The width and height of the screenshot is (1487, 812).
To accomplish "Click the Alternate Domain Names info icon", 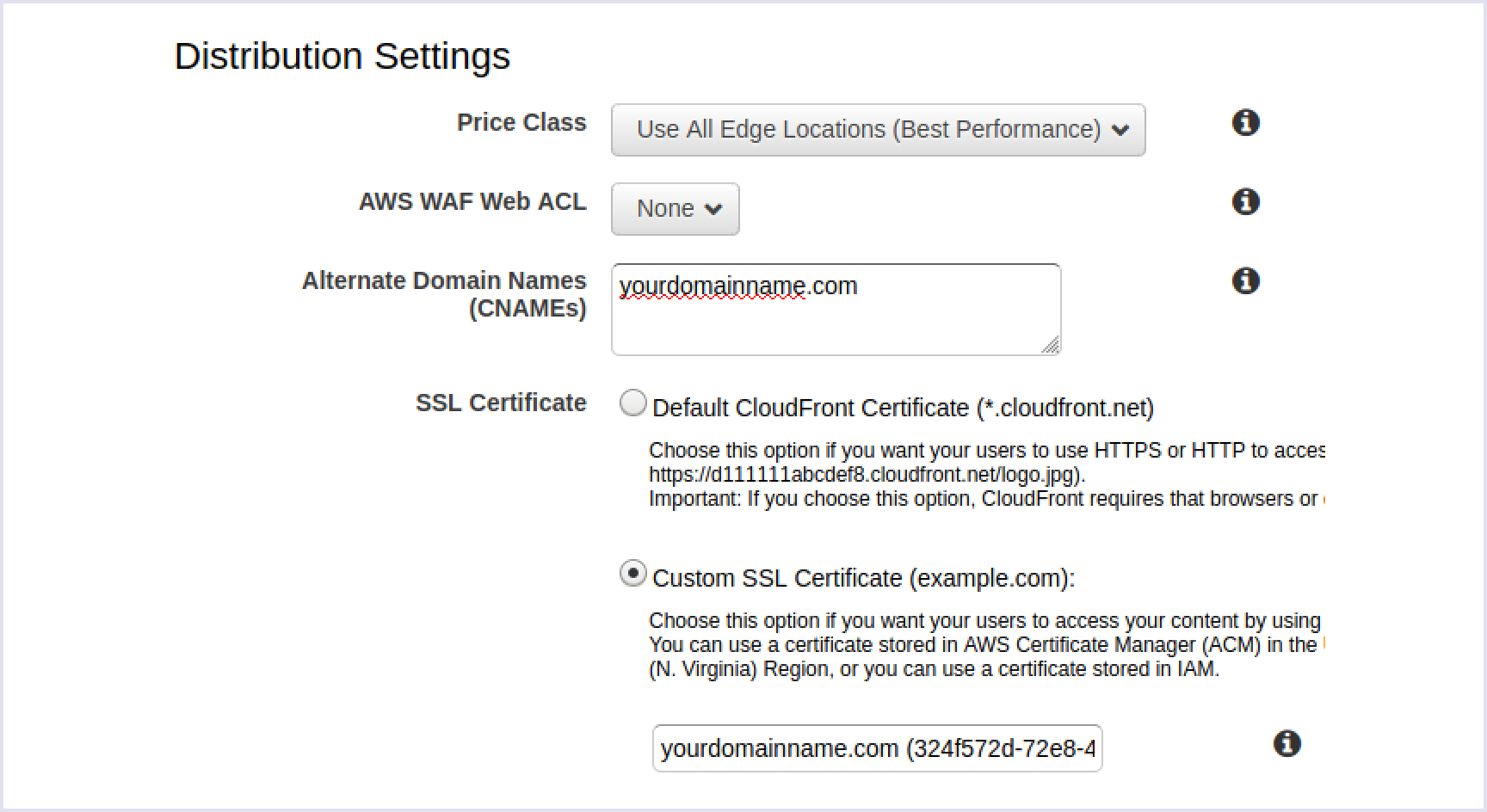I will click(x=1245, y=280).
